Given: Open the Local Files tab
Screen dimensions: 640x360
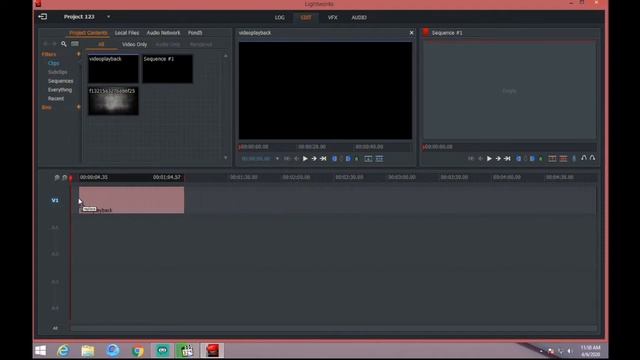Looking at the screenshot, I should pos(127,33).
